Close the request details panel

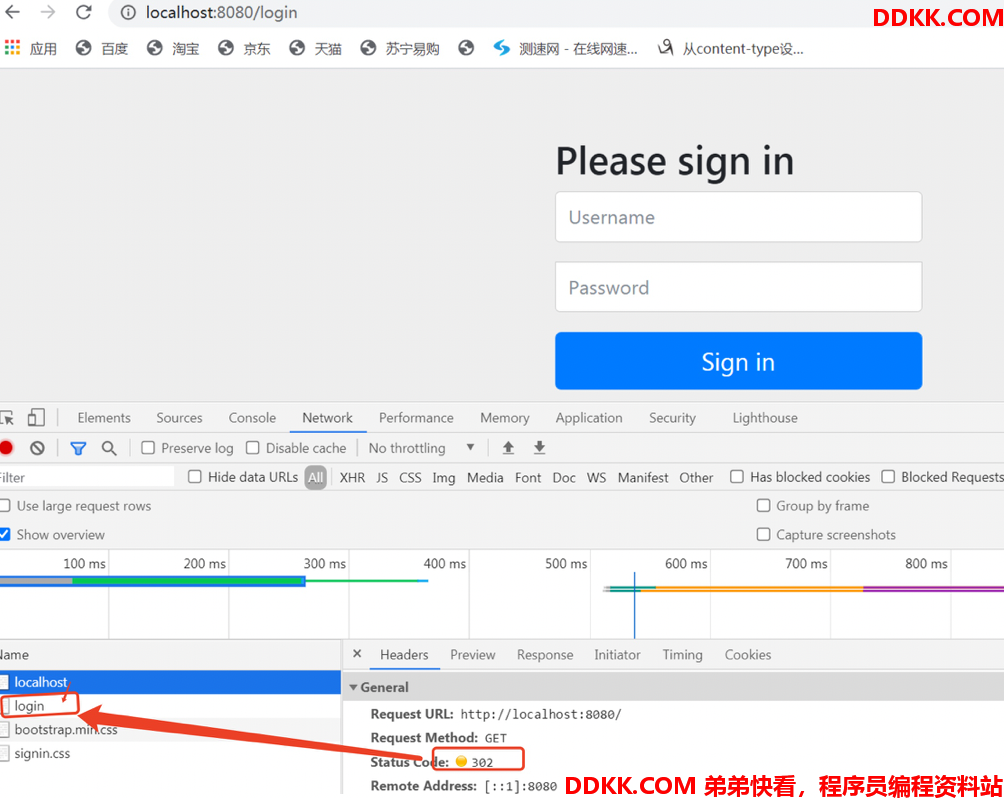(x=357, y=654)
